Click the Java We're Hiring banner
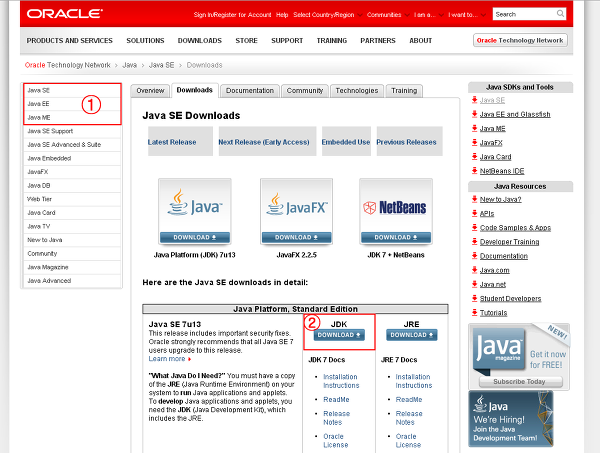Viewport: 600px width, 453px height. [511, 419]
